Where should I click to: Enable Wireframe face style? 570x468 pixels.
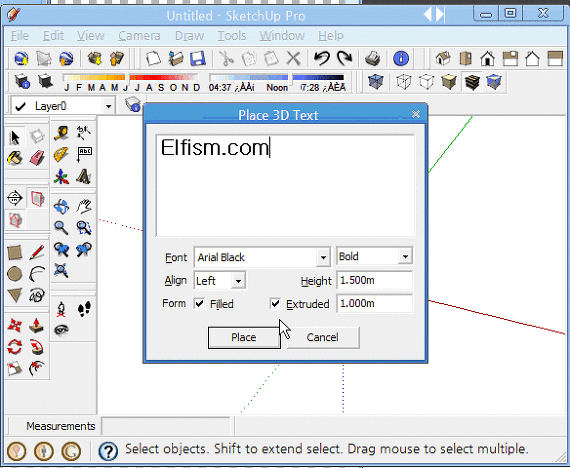coord(404,81)
